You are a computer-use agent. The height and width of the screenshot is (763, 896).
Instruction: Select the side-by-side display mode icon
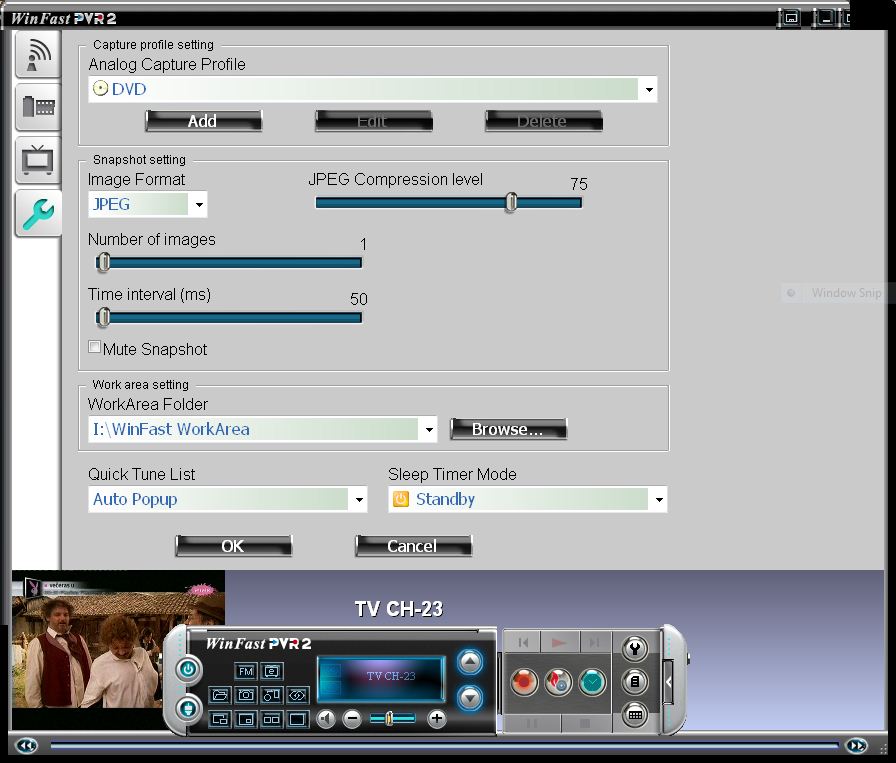pos(272,719)
